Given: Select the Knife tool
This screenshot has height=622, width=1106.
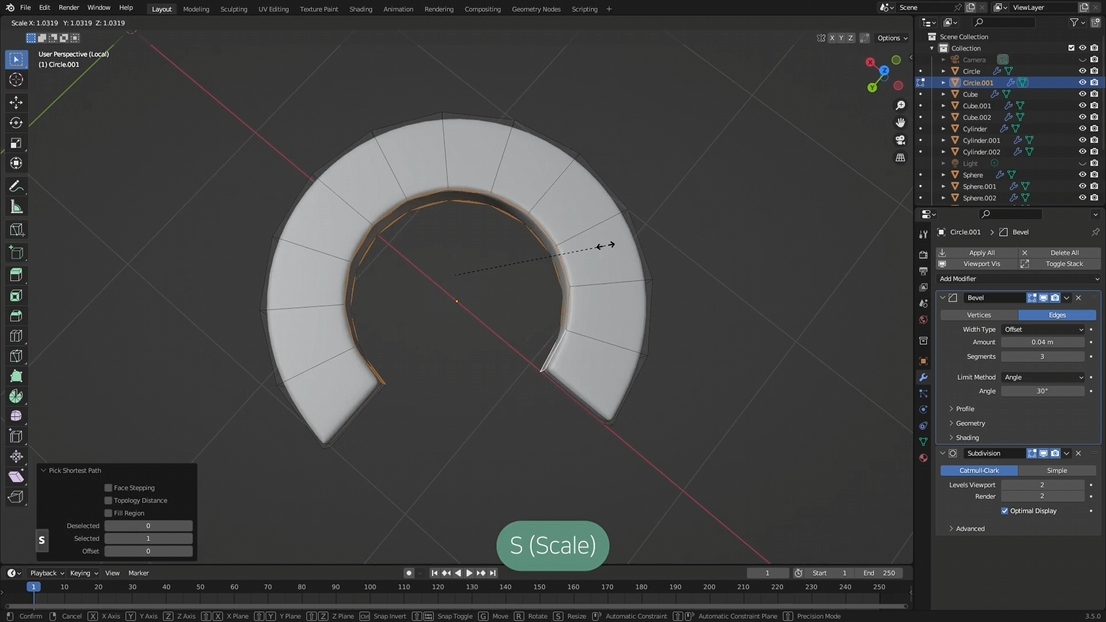Looking at the screenshot, I should click(16, 356).
